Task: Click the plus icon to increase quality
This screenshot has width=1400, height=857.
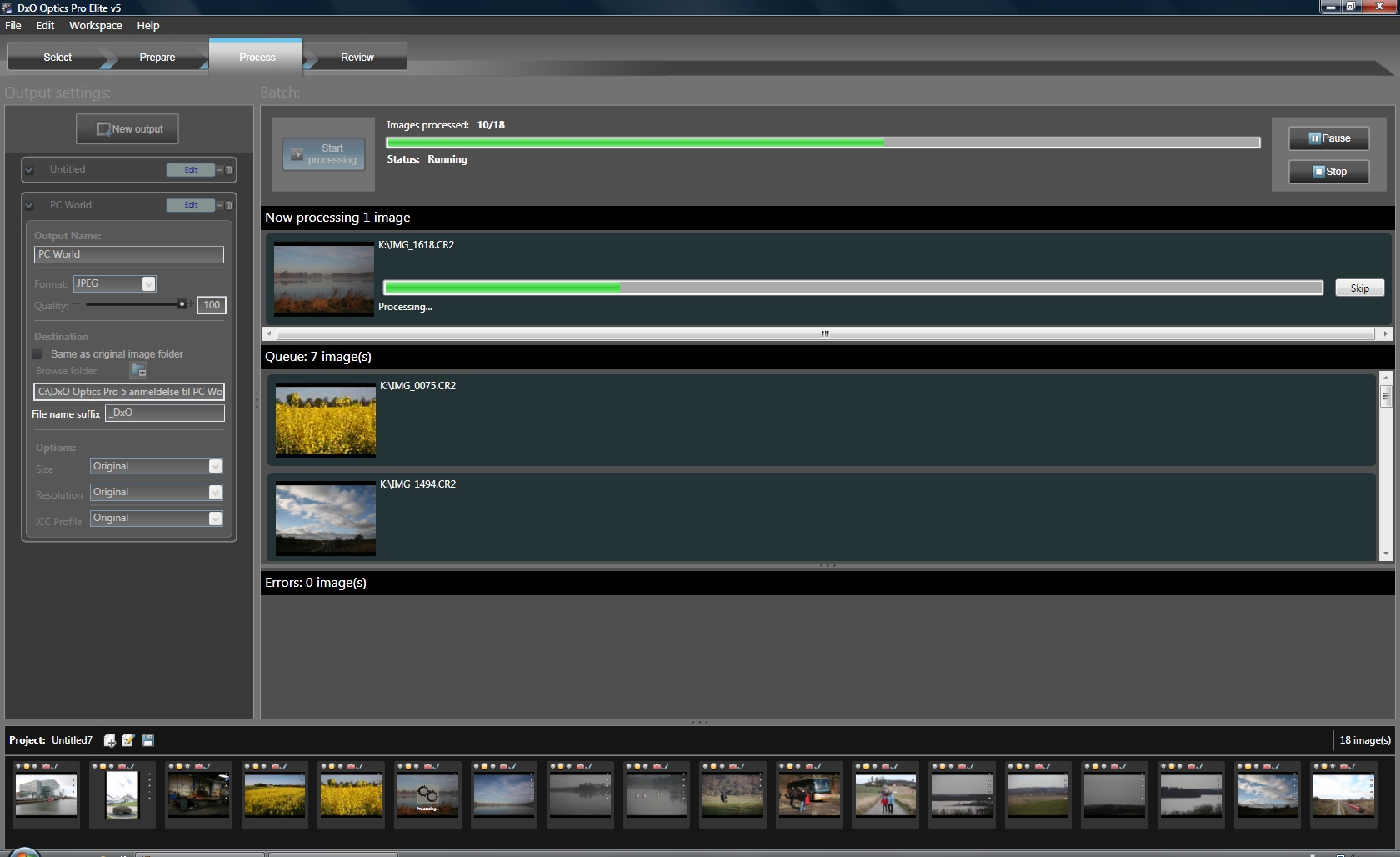Action: coord(191,304)
